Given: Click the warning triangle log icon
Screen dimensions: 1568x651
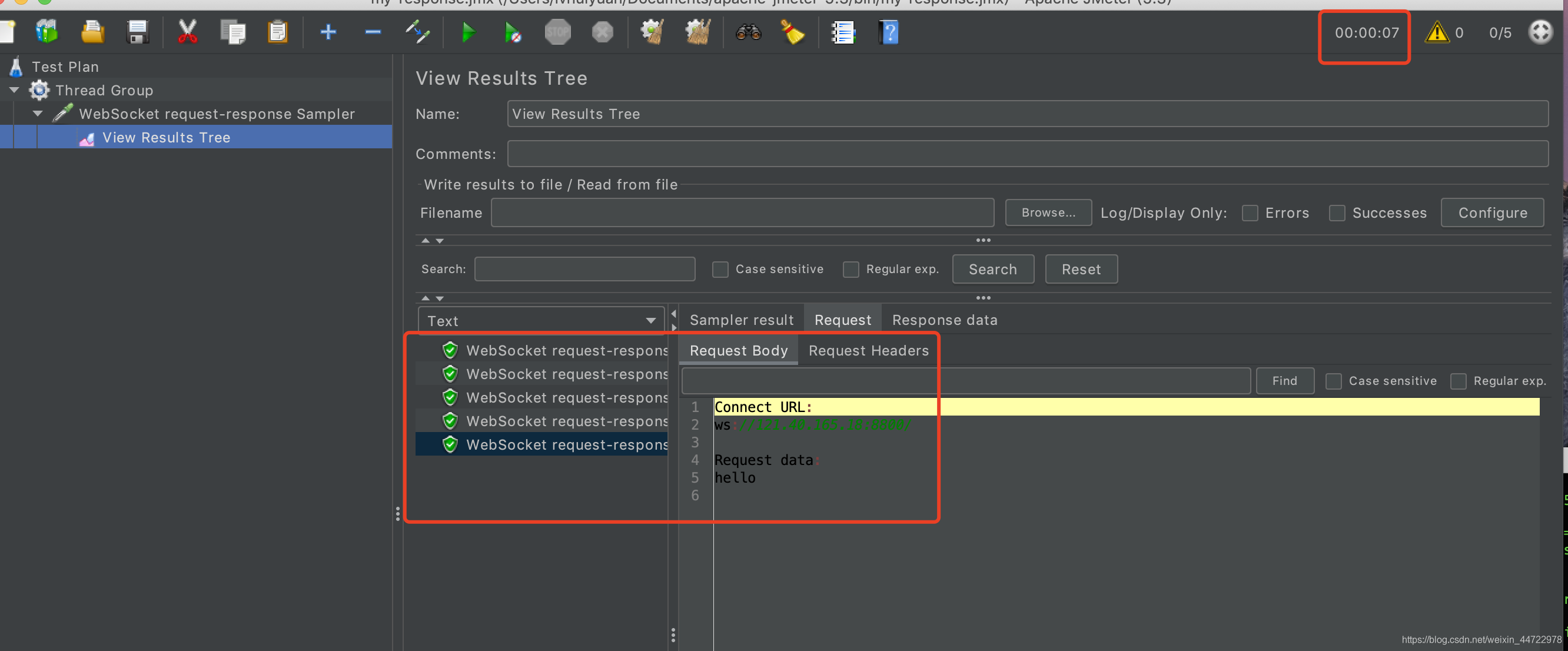Looking at the screenshot, I should tap(1437, 32).
